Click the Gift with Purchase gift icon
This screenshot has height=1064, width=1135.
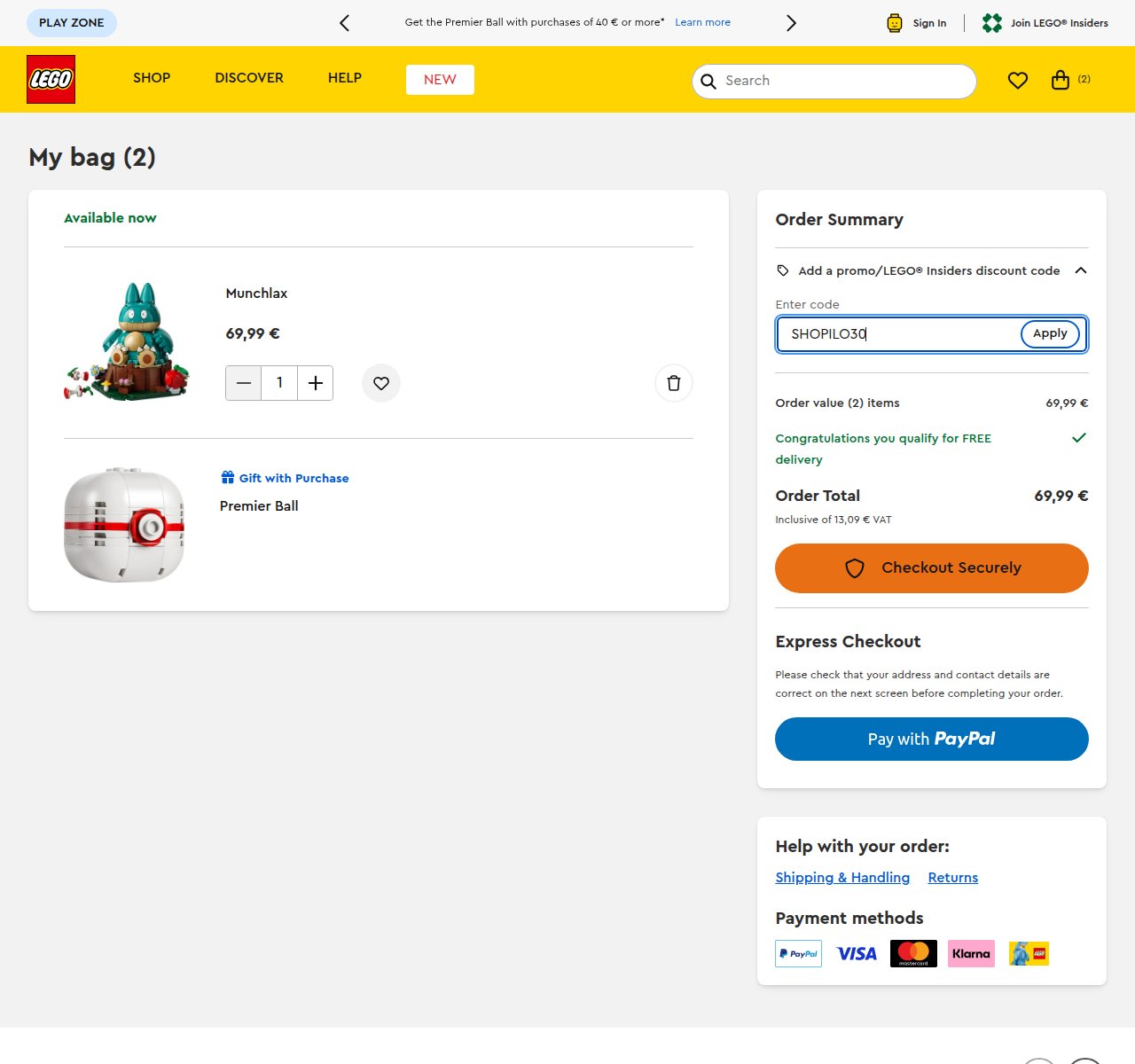pyautogui.click(x=228, y=477)
